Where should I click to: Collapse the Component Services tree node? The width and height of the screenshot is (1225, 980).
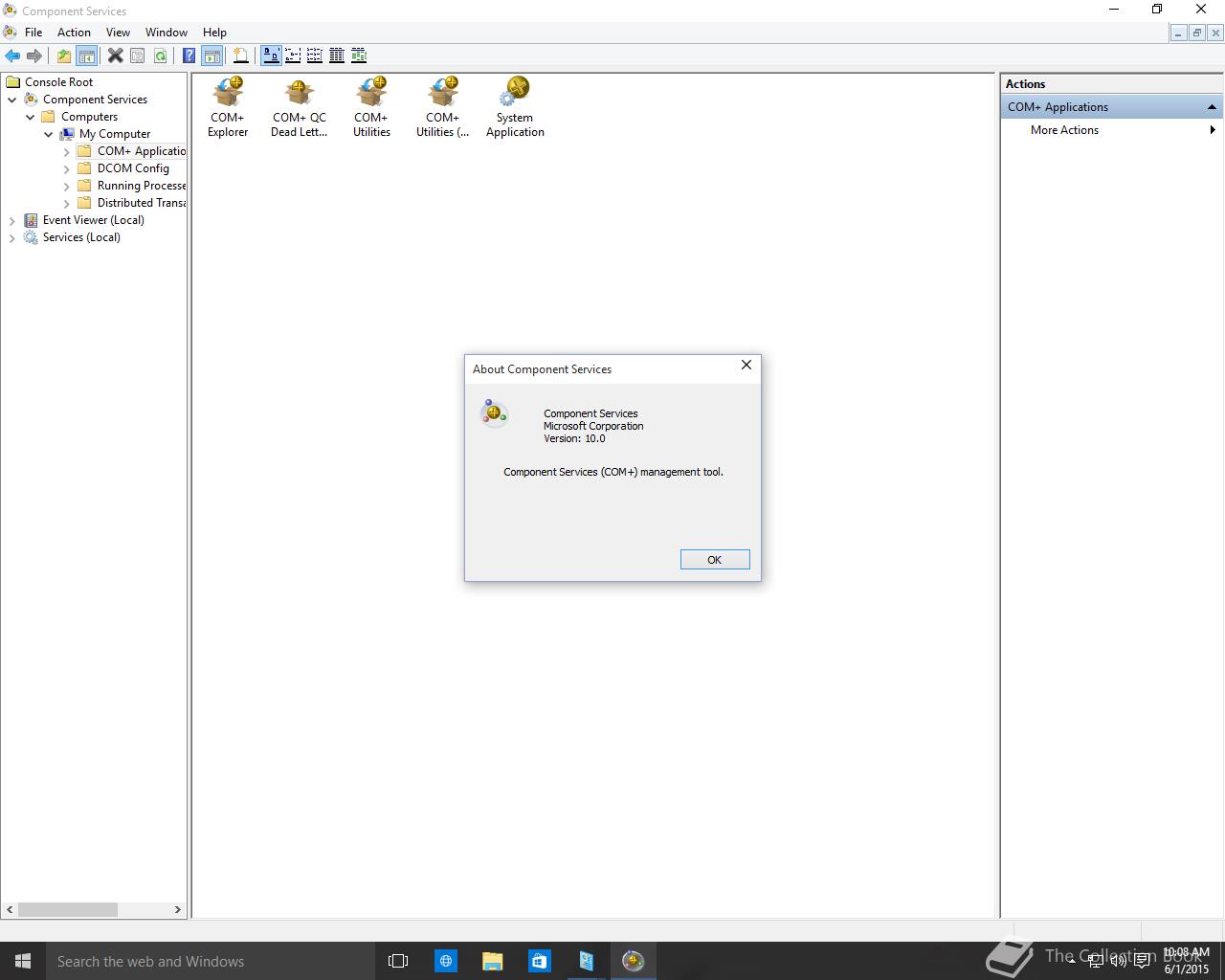(12, 100)
